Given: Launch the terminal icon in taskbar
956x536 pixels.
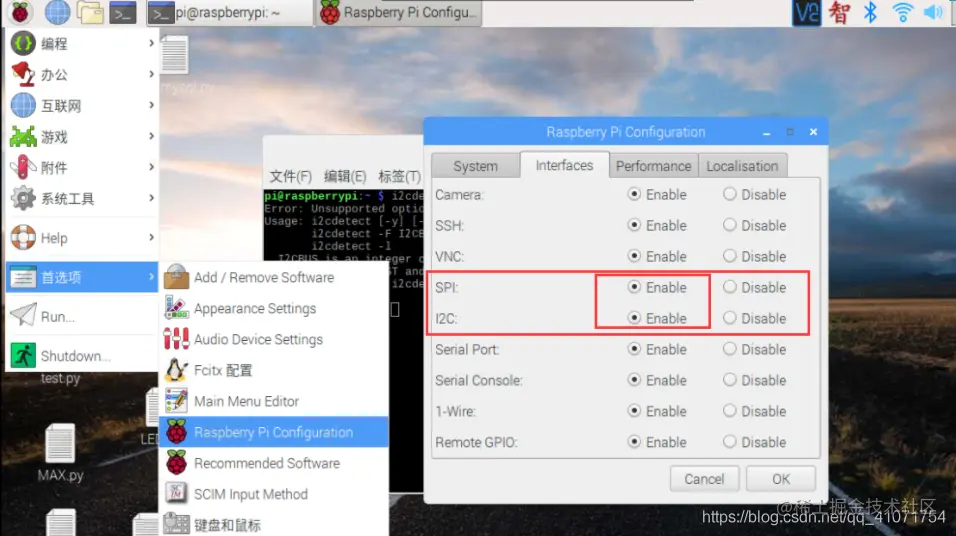Looking at the screenshot, I should [123, 13].
